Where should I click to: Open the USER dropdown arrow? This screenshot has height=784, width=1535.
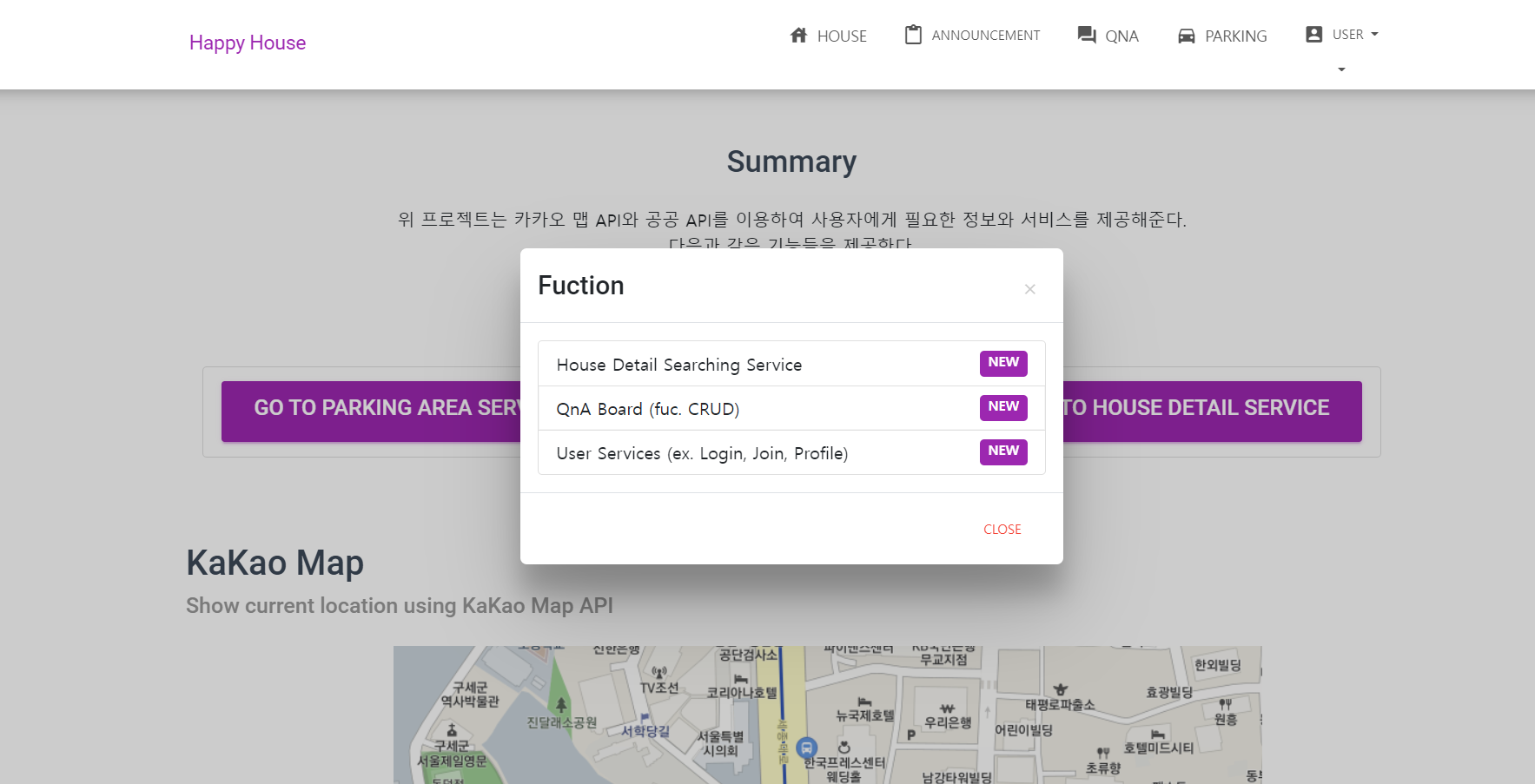[1375, 34]
